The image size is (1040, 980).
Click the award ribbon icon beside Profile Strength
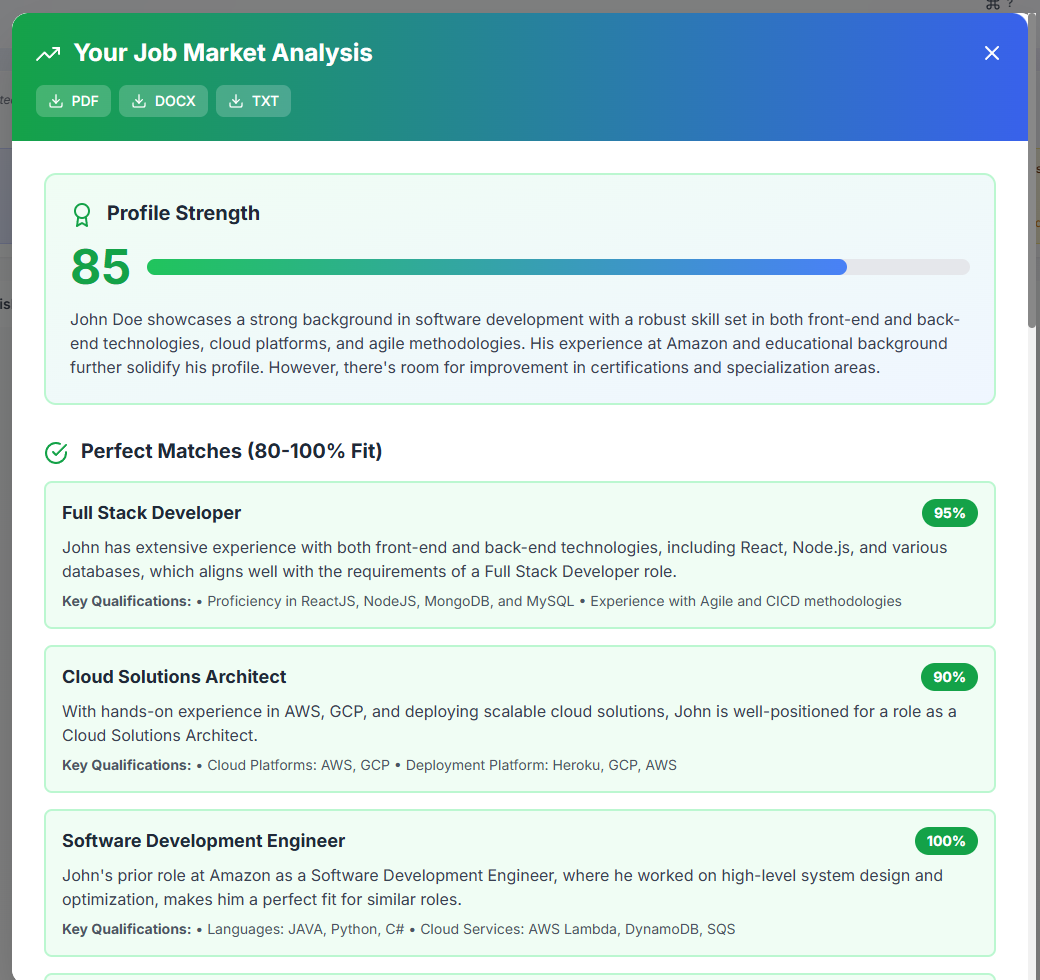point(81,213)
